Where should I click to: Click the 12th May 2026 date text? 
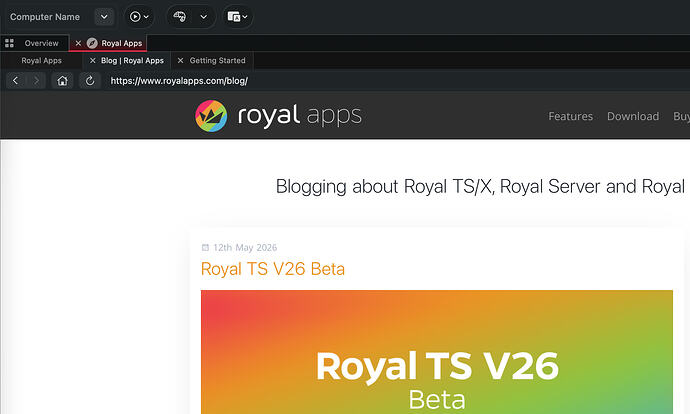click(x=245, y=248)
